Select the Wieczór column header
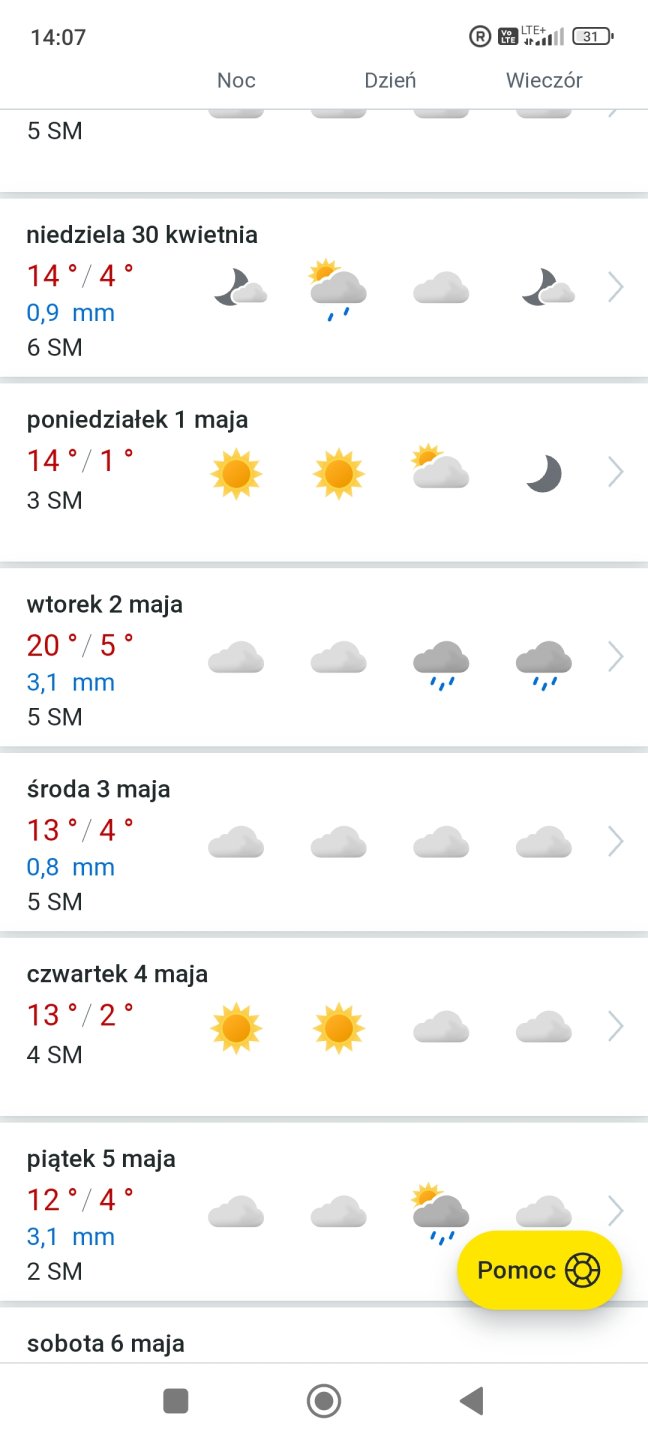The height and width of the screenshot is (1440, 648). 544,81
